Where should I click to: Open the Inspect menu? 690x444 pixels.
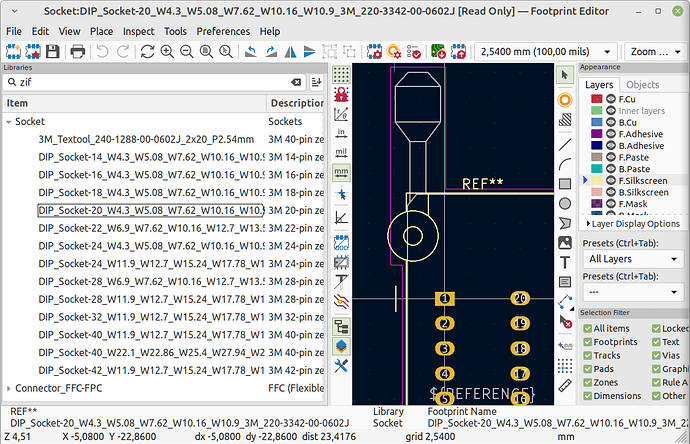click(x=139, y=31)
